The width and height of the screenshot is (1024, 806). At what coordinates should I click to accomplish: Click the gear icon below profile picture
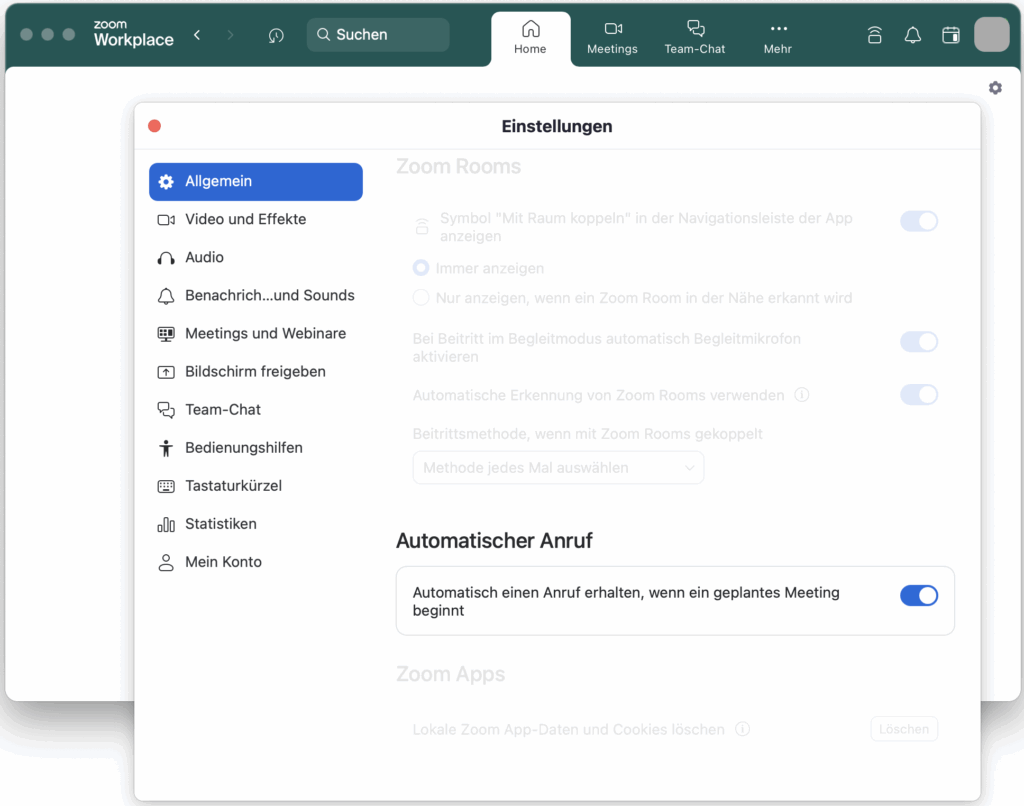pos(994,88)
